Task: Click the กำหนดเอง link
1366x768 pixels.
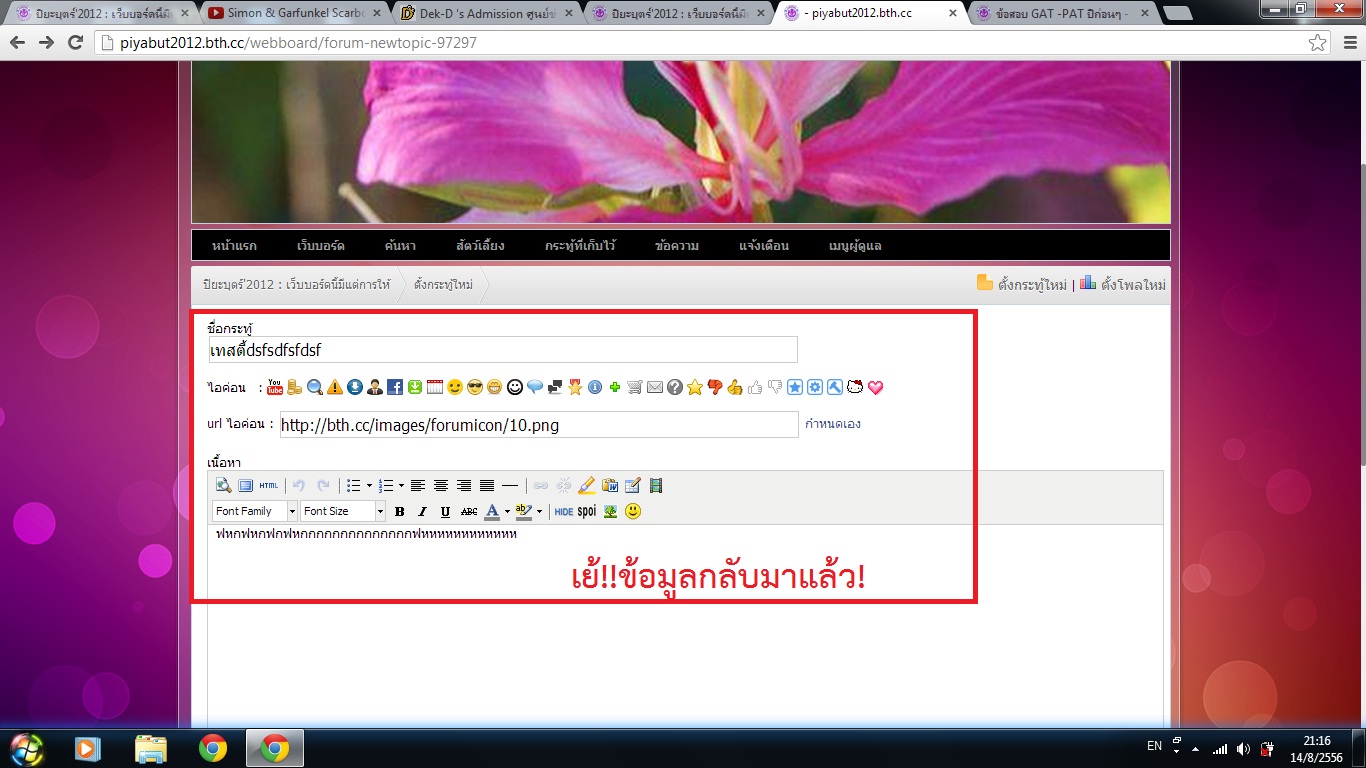Action: (x=833, y=424)
